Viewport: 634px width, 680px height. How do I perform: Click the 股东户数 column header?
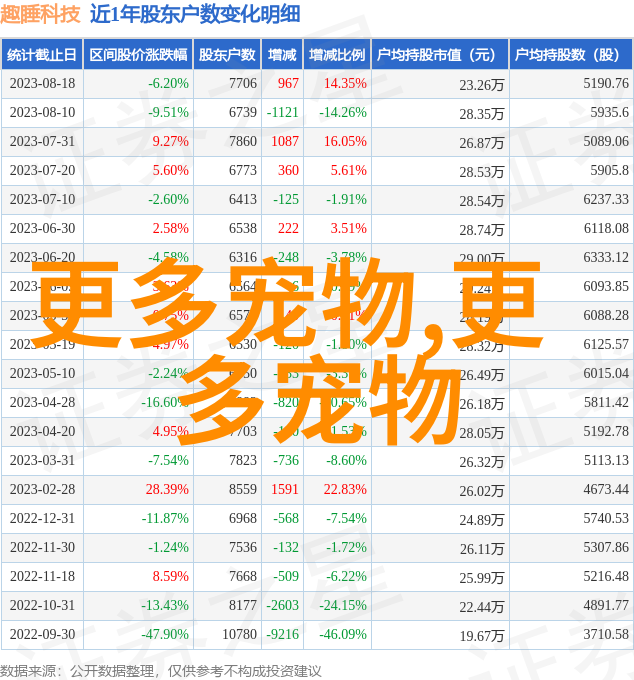tap(227, 55)
